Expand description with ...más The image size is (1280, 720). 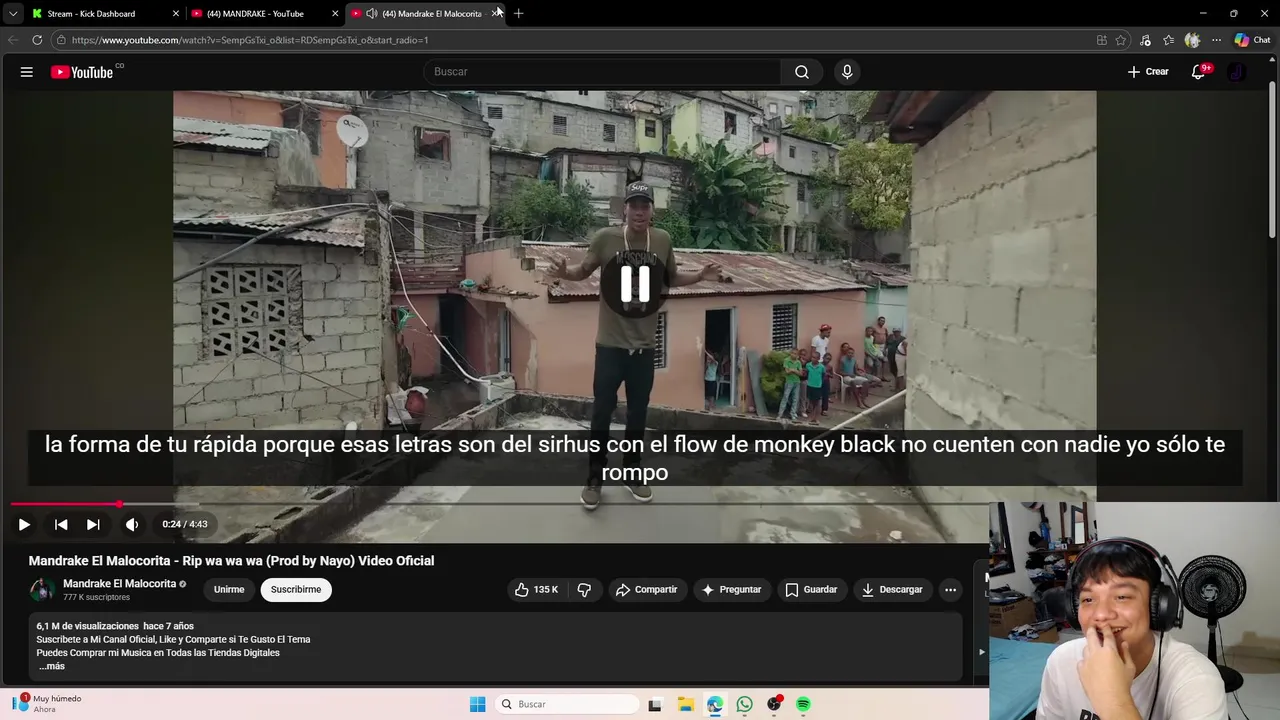[x=52, y=666]
